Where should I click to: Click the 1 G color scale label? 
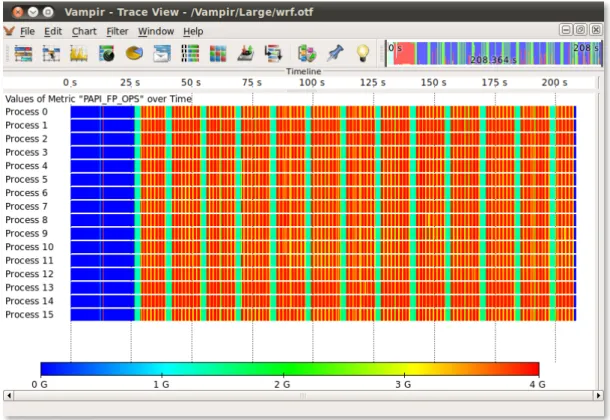pyautogui.click(x=161, y=384)
